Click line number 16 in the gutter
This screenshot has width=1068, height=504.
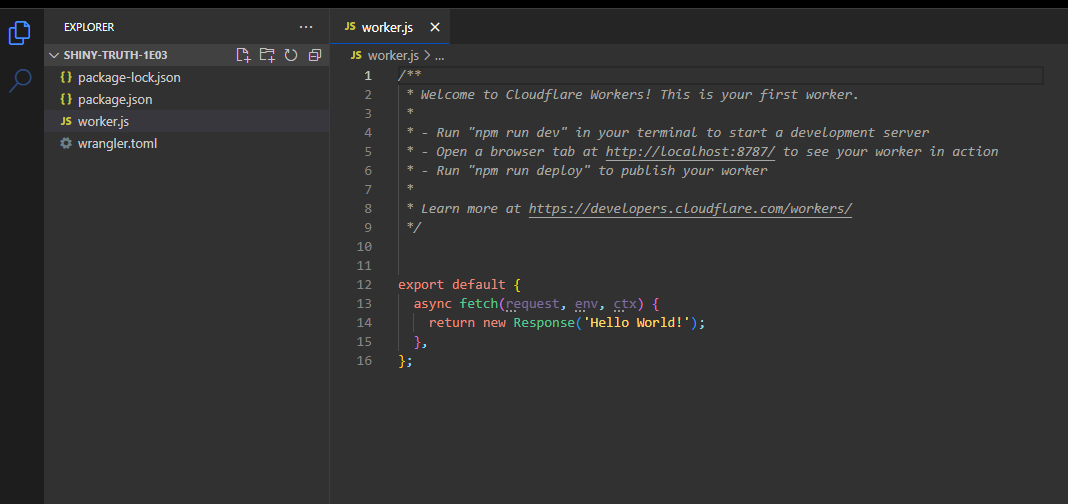coord(364,360)
